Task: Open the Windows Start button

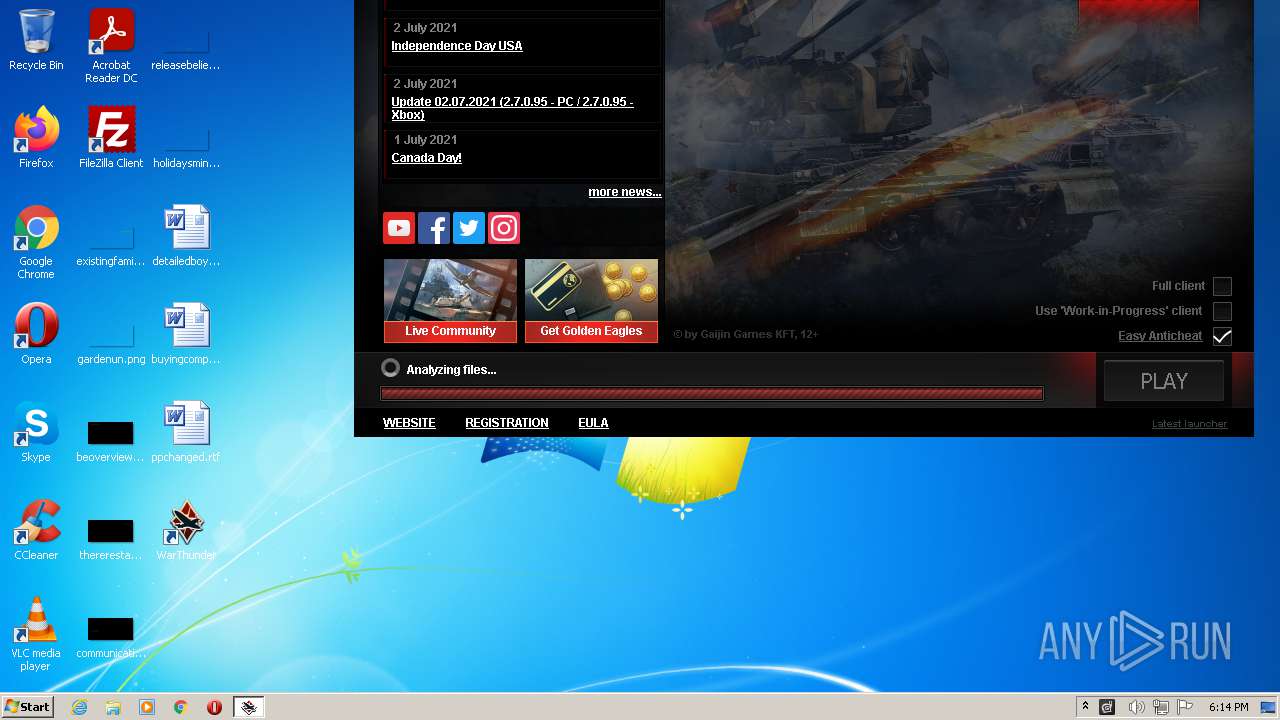Action: pos(27,707)
